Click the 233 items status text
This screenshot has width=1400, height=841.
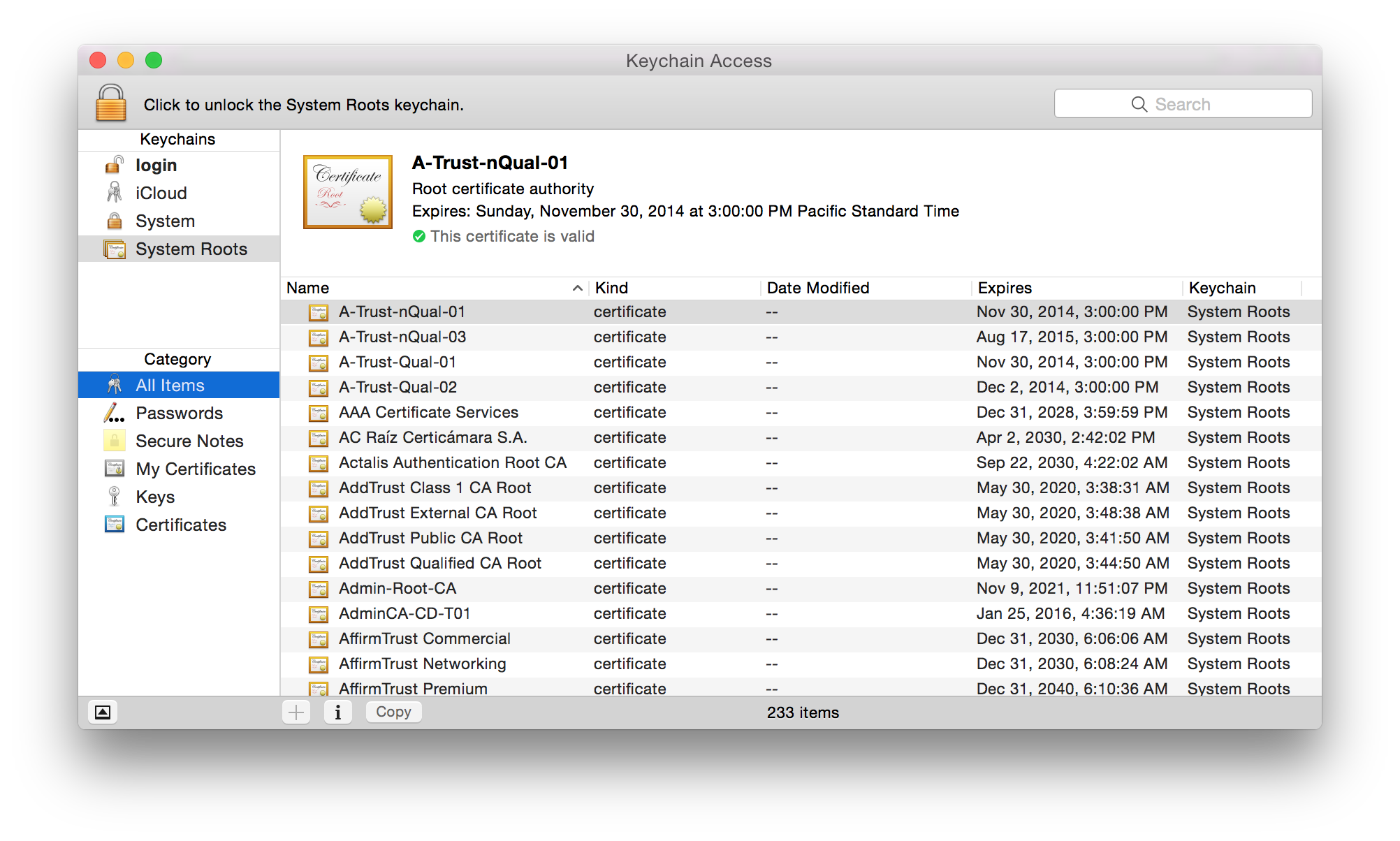(x=803, y=712)
